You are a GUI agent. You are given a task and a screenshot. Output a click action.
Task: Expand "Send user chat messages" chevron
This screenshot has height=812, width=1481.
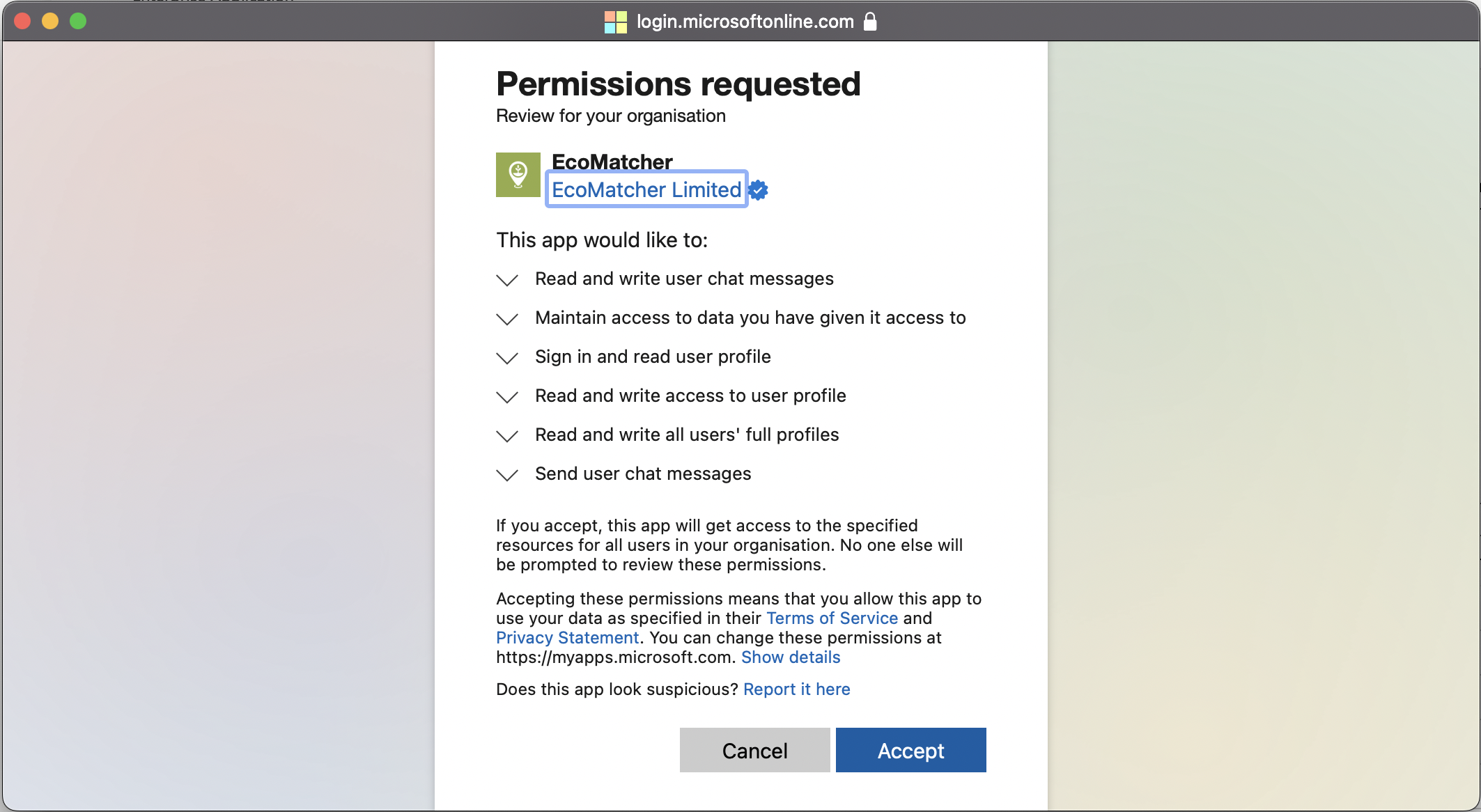(x=507, y=475)
